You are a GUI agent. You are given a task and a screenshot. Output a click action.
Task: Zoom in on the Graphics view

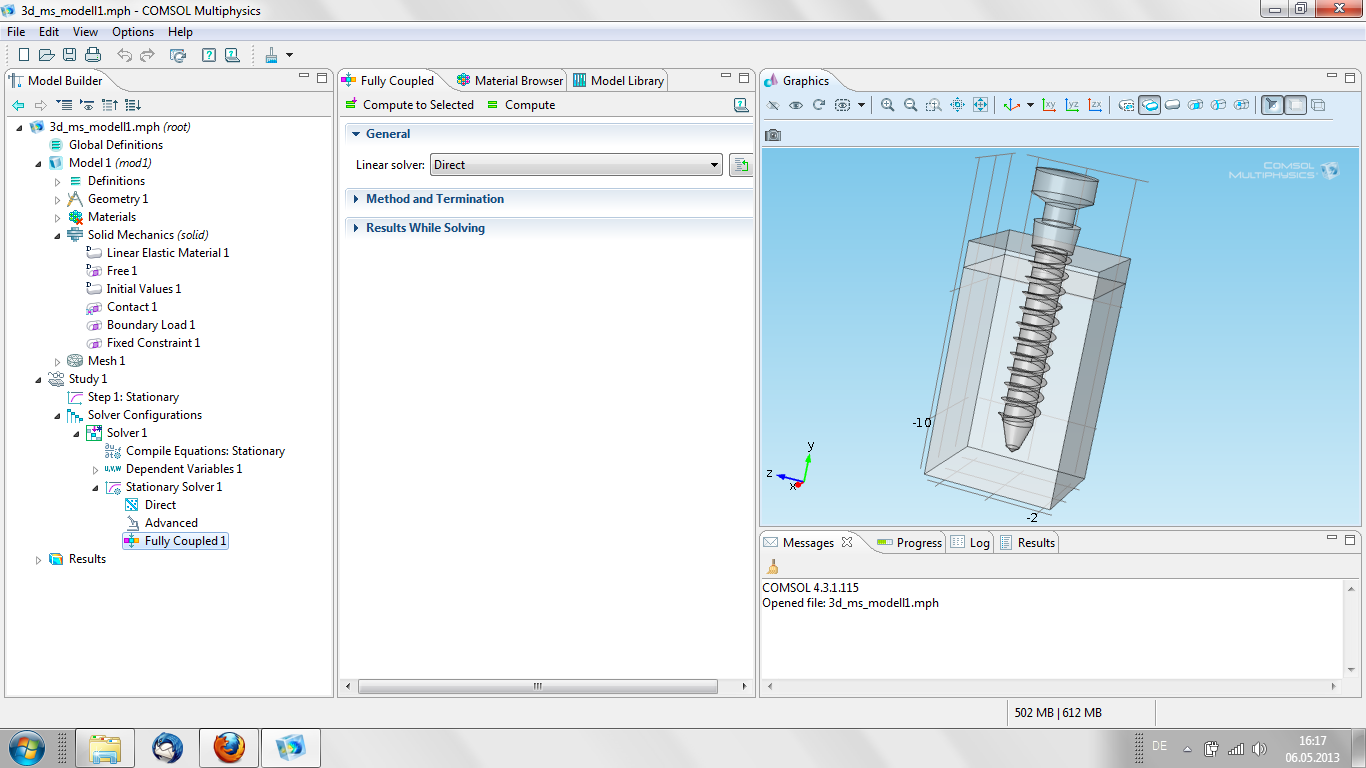[888, 105]
